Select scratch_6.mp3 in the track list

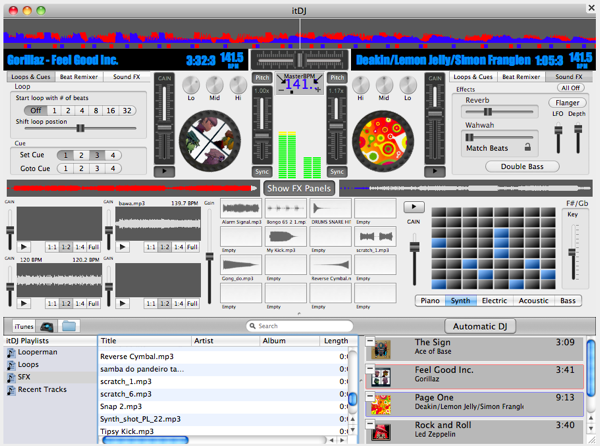(224, 394)
